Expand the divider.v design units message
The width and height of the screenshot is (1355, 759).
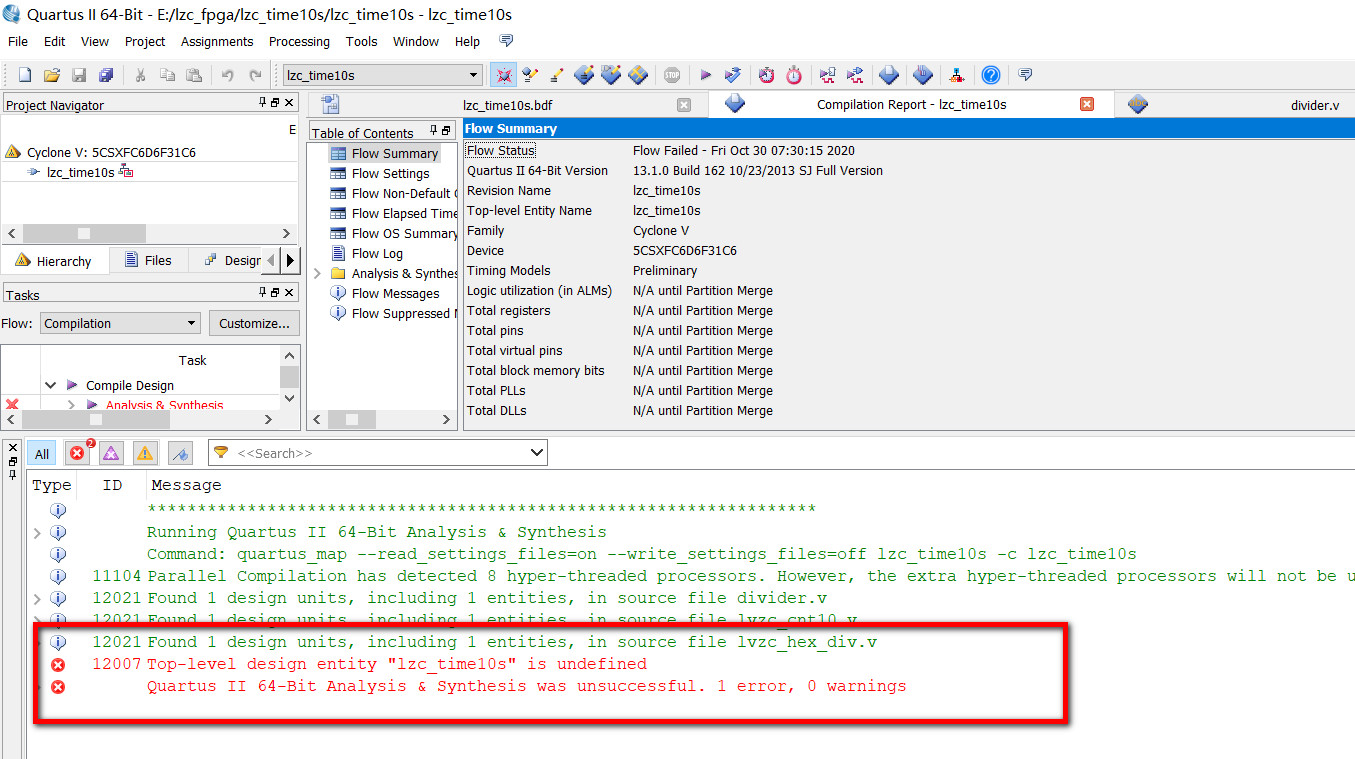[x=37, y=598]
